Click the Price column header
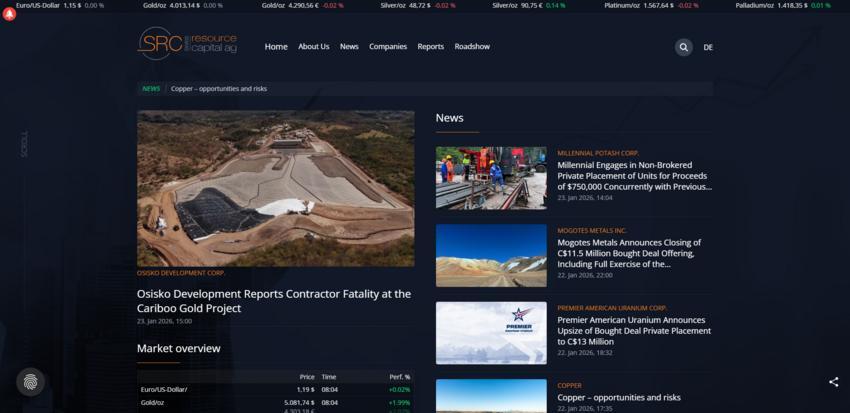This screenshot has height=413, width=850. pyautogui.click(x=307, y=377)
